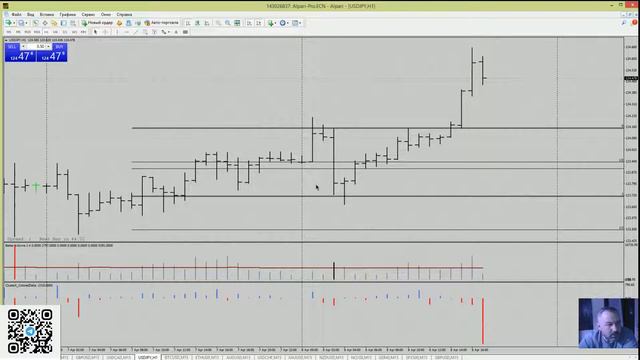This screenshot has width=640, height=360.
Task: Select the Fibonacci Retracement tool
Action: (154, 32)
